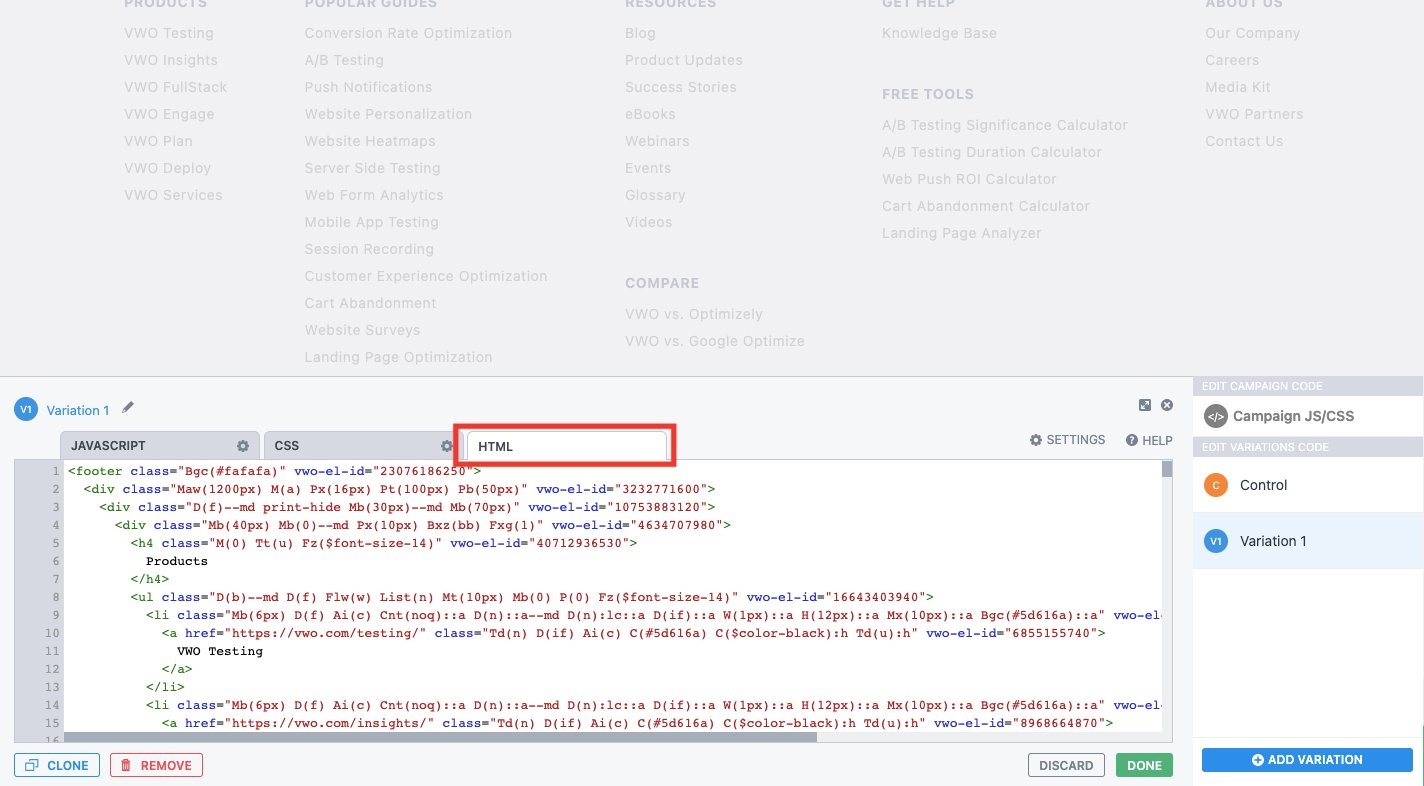Click the Remove button
This screenshot has width=1424, height=786.
(156, 765)
